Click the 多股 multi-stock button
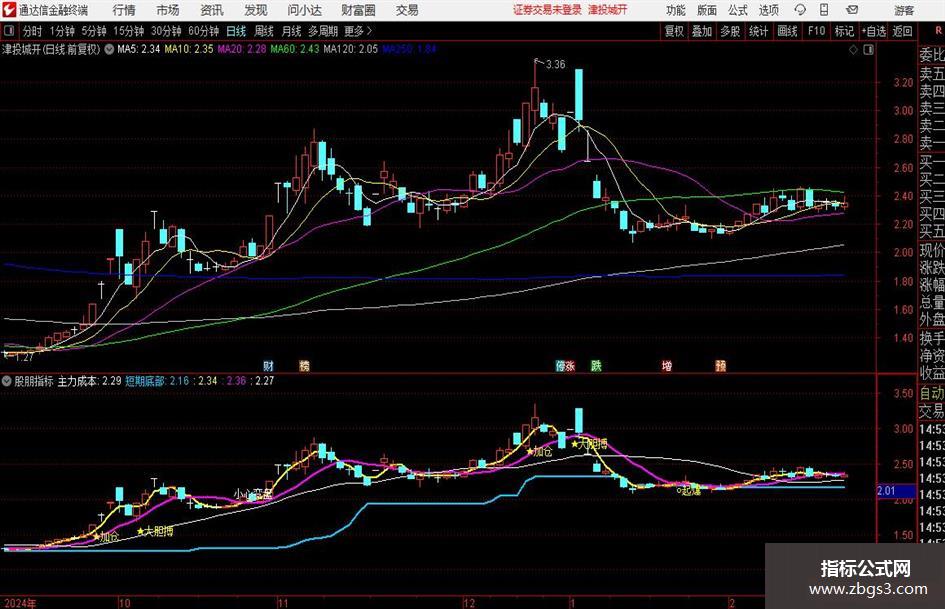Viewport: 945px width, 609px height. [x=730, y=31]
